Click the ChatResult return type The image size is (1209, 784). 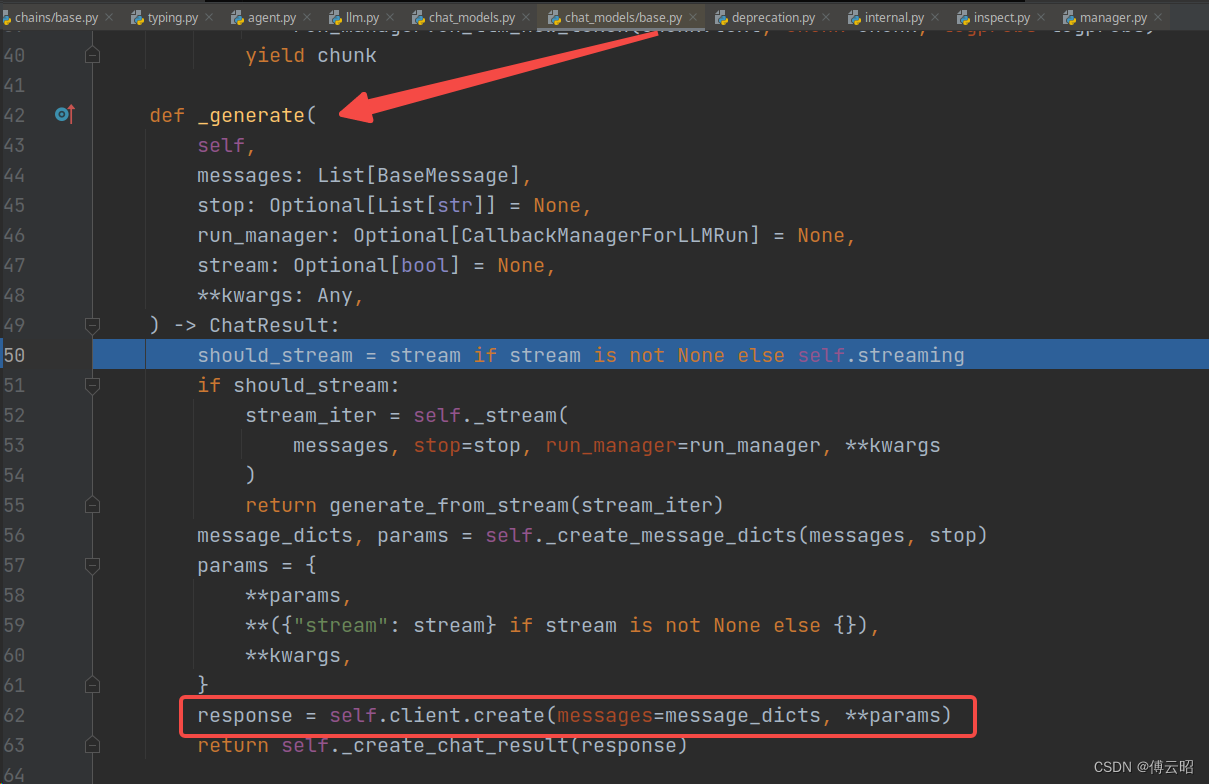coord(269,325)
